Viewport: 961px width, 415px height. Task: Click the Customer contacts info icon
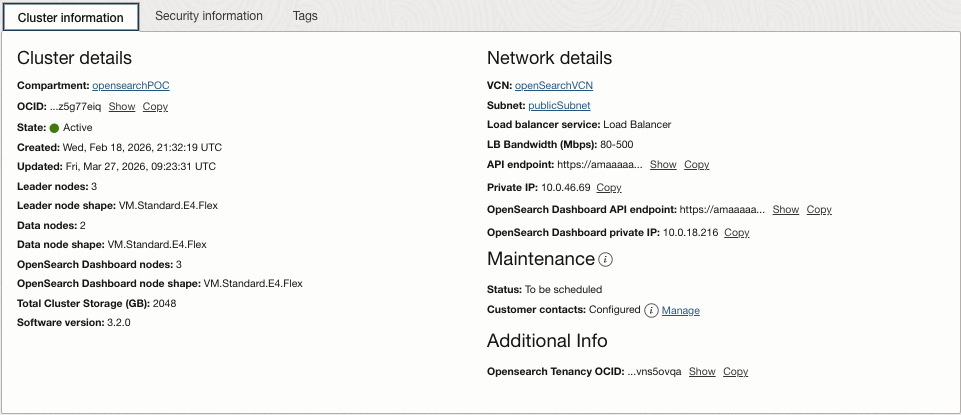[x=651, y=310]
